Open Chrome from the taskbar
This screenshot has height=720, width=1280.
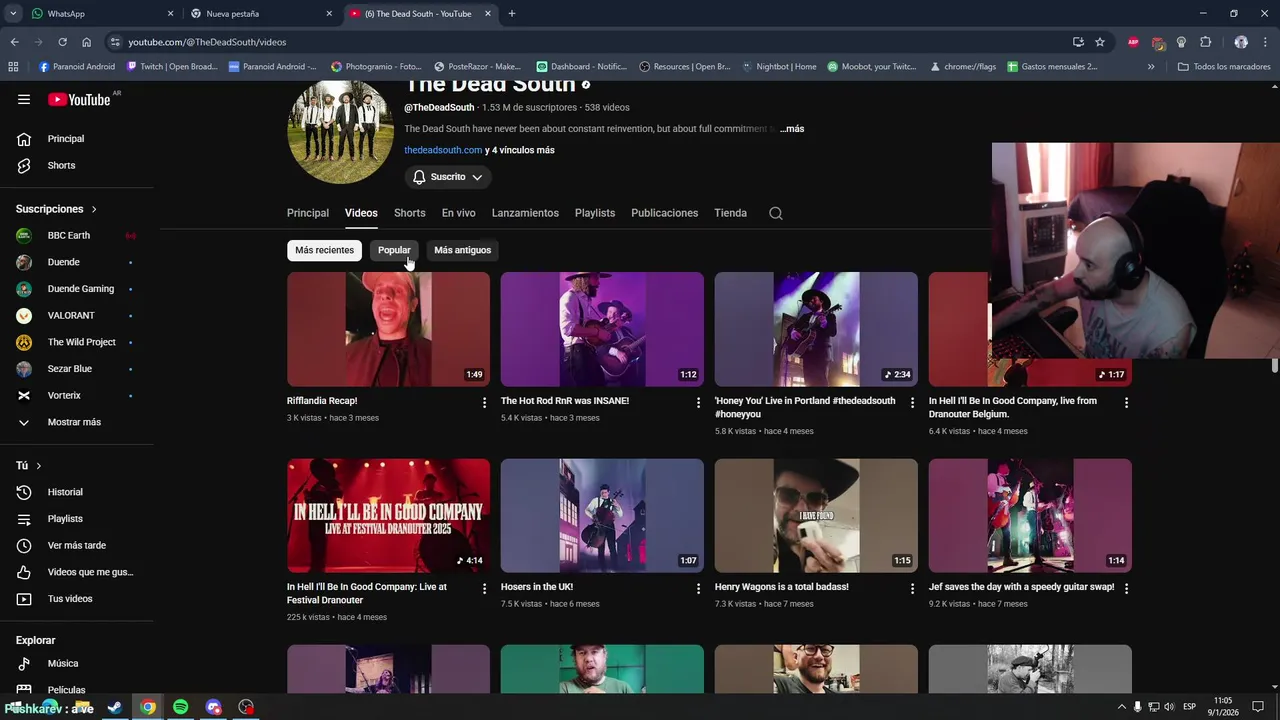(x=148, y=707)
